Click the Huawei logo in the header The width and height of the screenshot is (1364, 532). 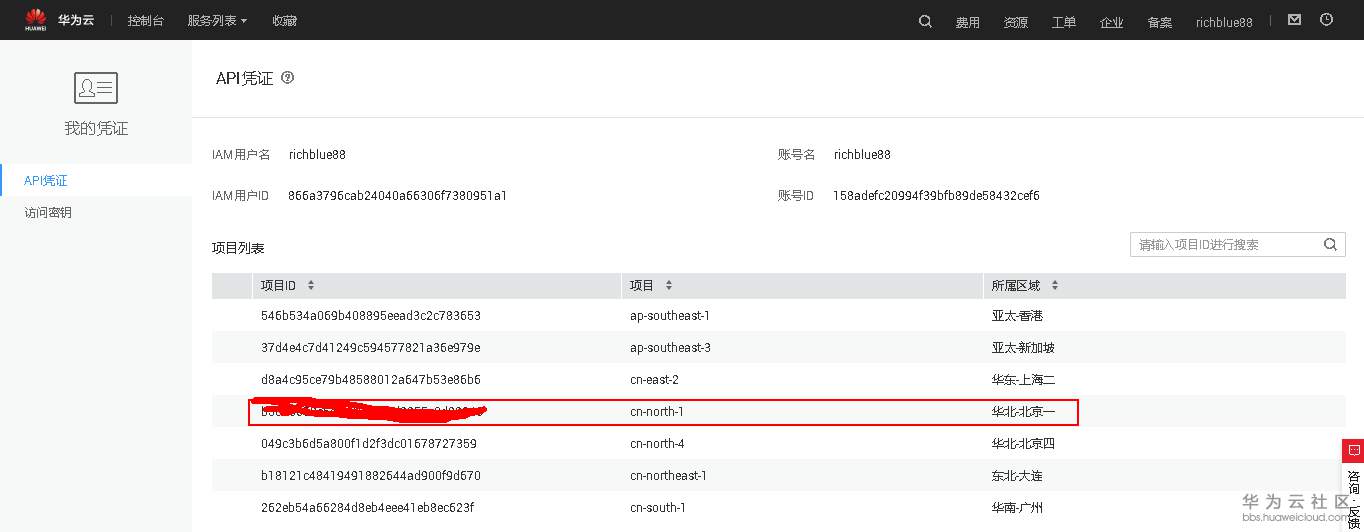click(36, 20)
